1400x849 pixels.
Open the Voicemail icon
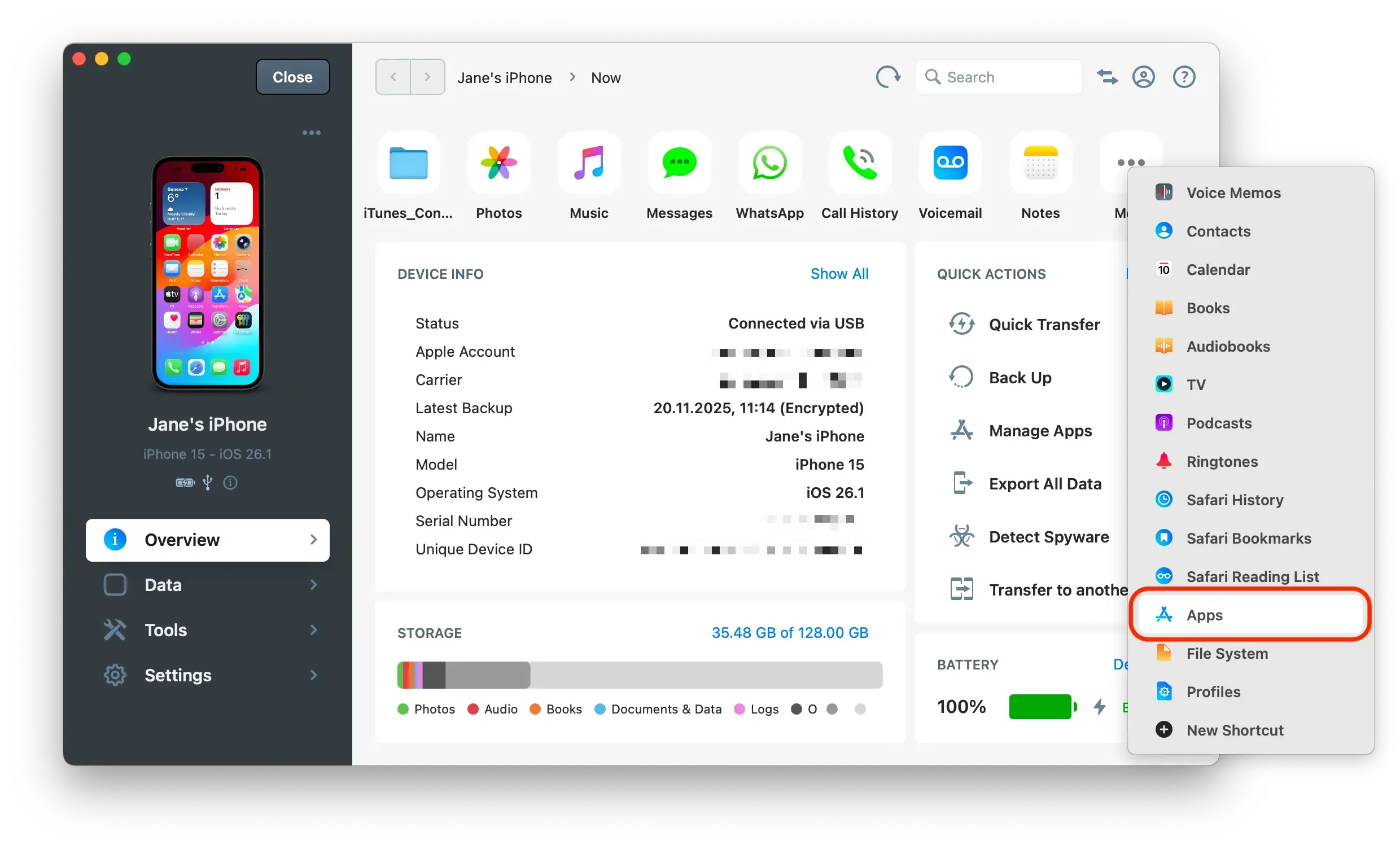click(950, 164)
